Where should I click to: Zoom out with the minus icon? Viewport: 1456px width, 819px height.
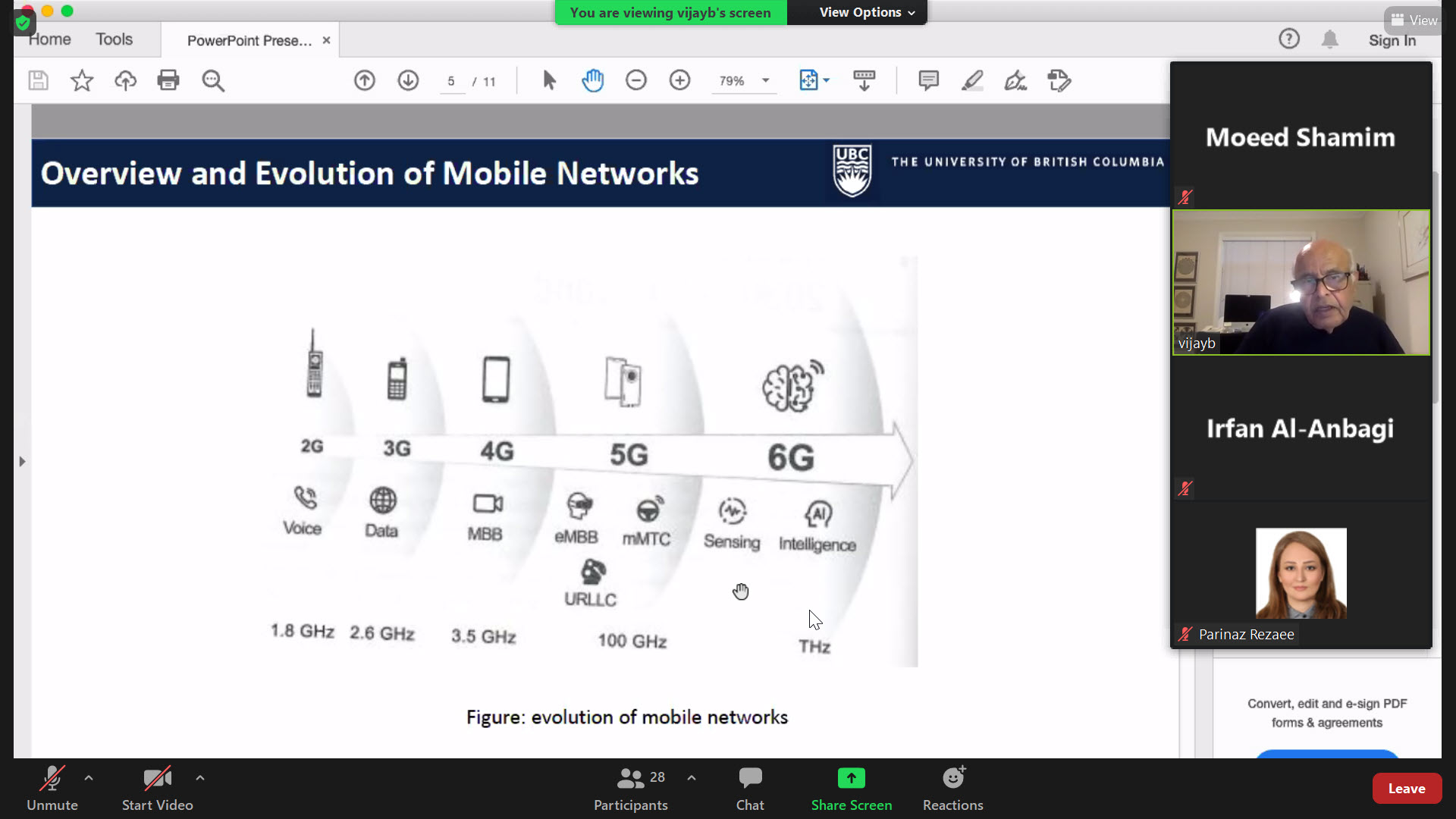[636, 80]
